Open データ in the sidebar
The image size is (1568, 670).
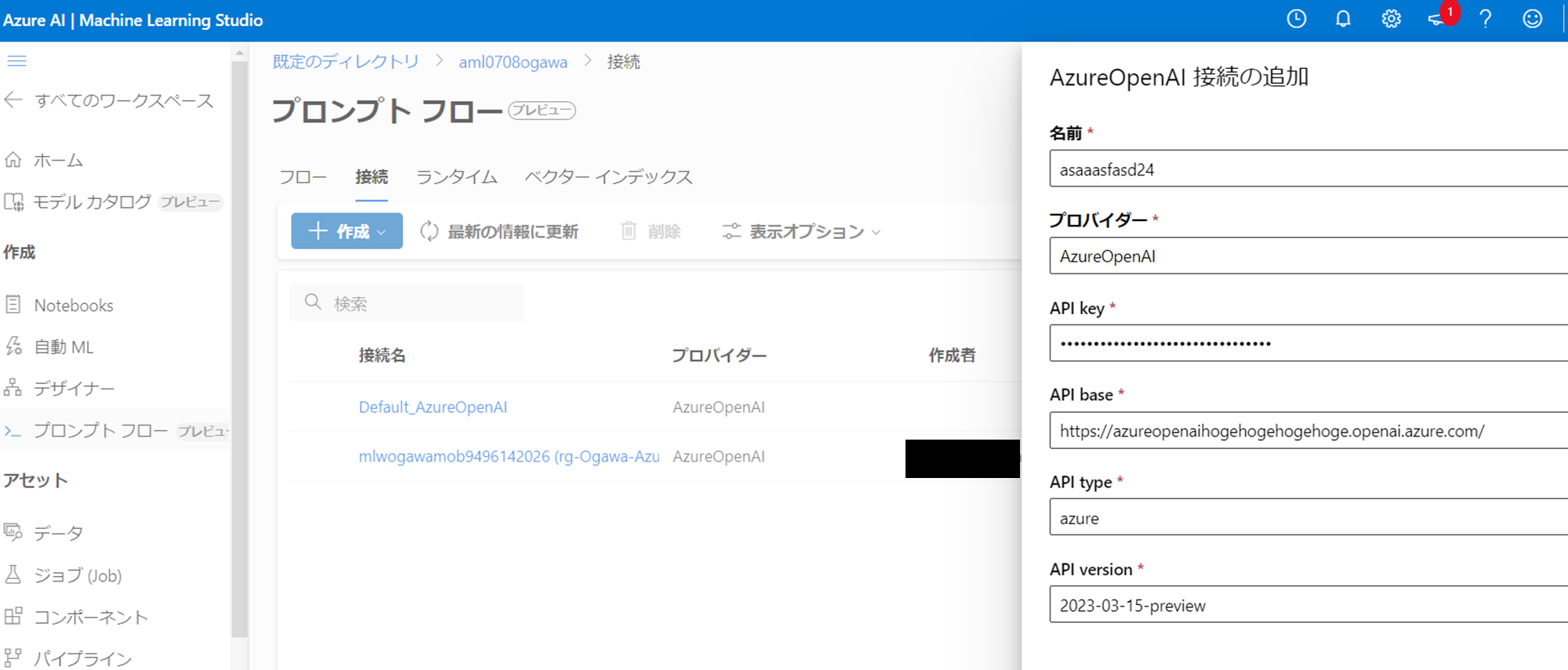point(59,533)
